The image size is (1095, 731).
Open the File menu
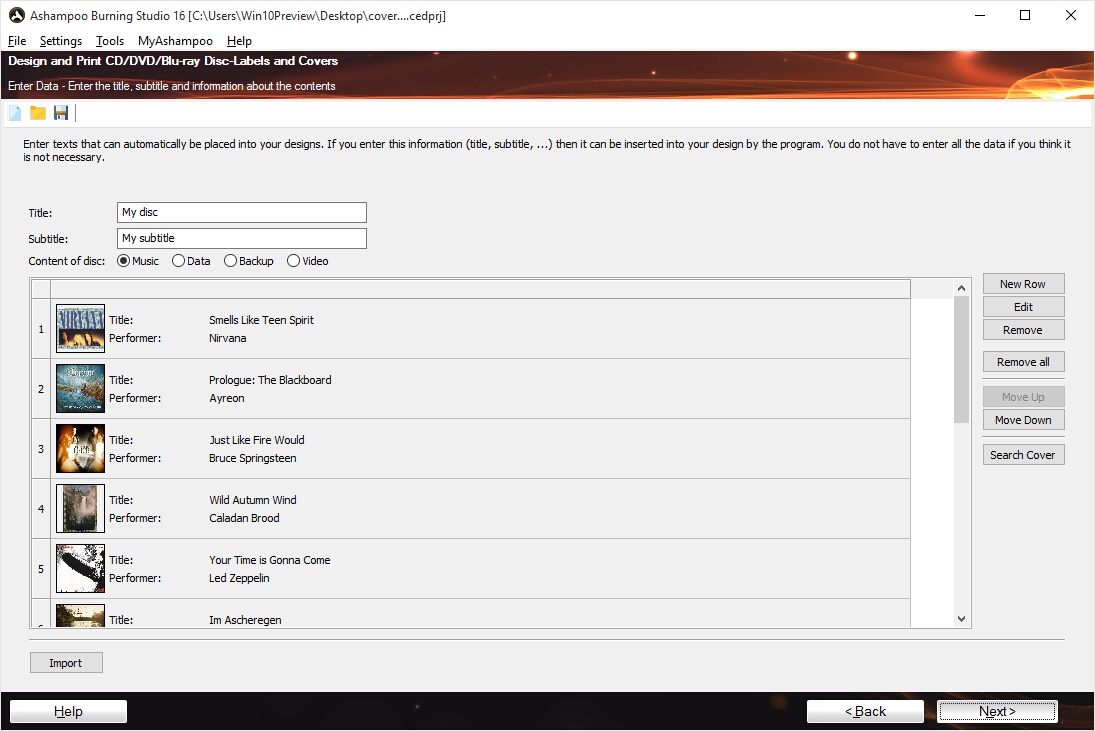click(17, 41)
